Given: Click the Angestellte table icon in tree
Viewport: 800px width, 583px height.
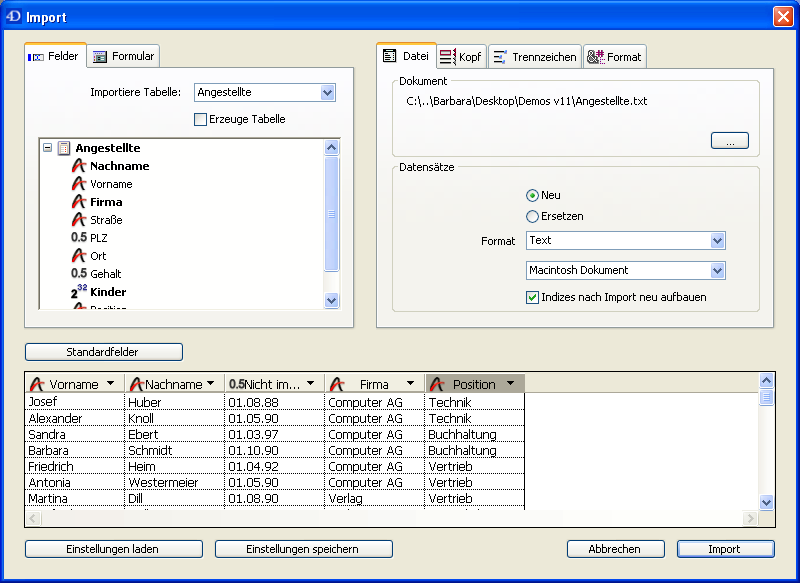Looking at the screenshot, I should click(x=64, y=148).
